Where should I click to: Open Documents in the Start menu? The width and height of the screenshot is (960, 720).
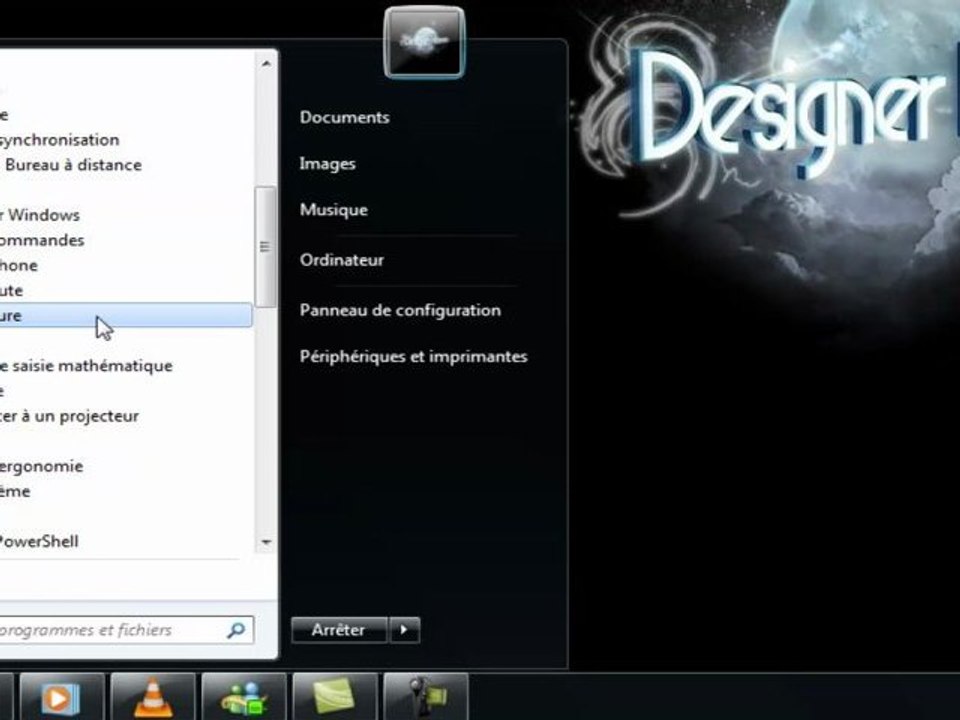click(x=345, y=117)
